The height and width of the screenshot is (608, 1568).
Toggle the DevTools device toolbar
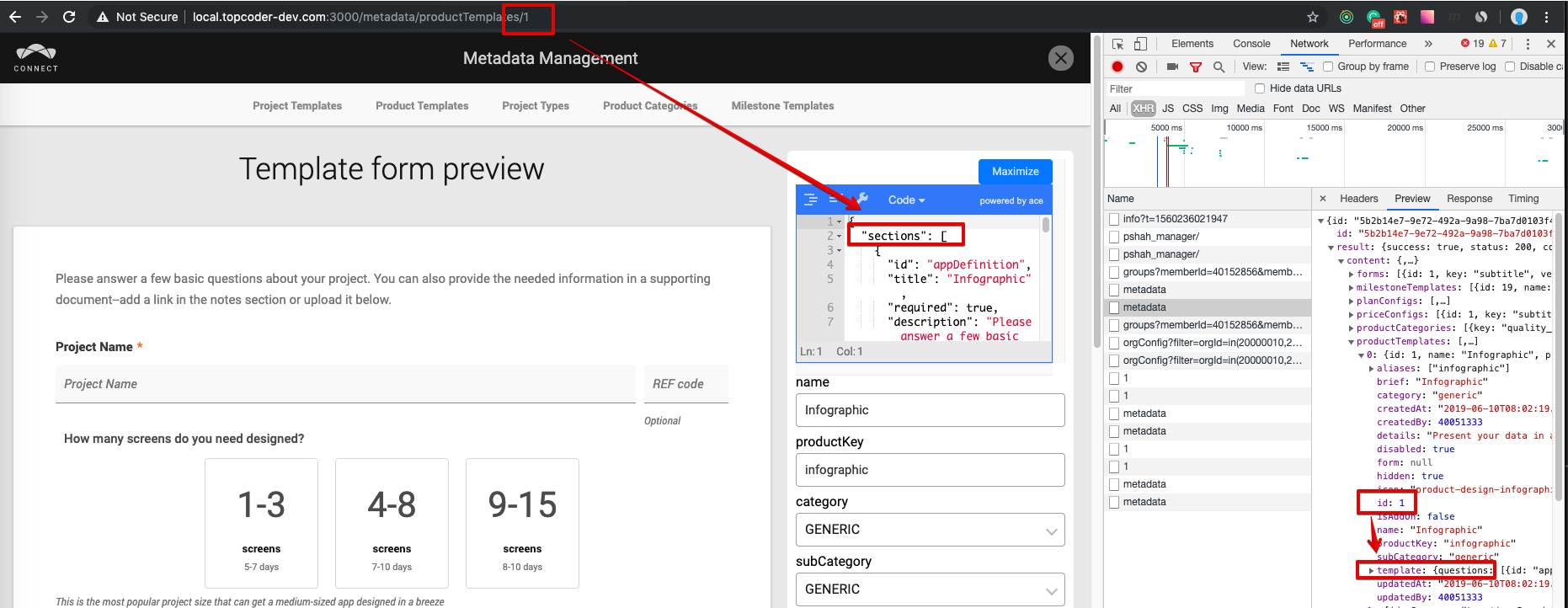(1140, 44)
